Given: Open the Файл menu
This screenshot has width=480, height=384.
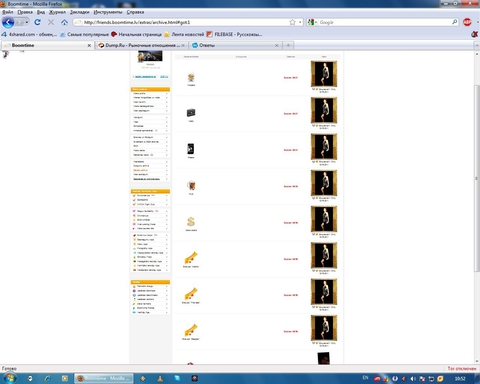Looking at the screenshot, I should [x=8, y=12].
